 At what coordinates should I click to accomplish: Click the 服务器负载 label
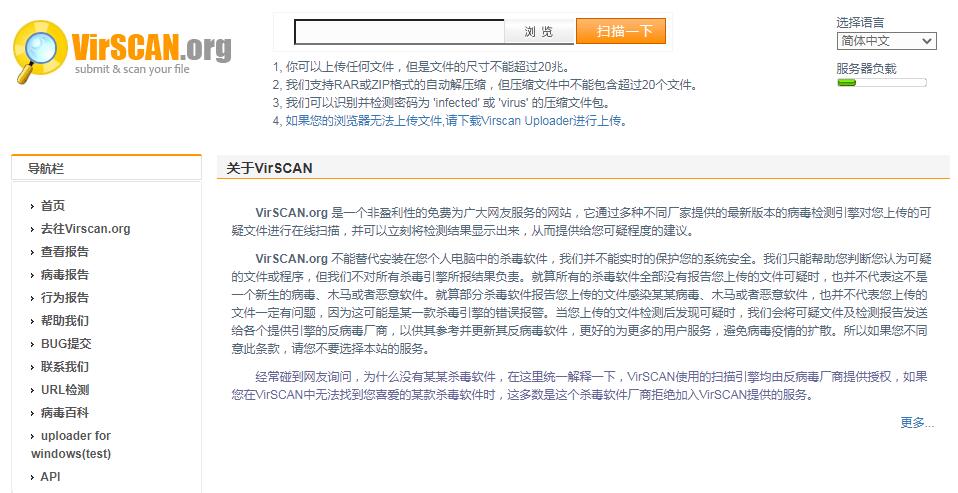click(866, 68)
